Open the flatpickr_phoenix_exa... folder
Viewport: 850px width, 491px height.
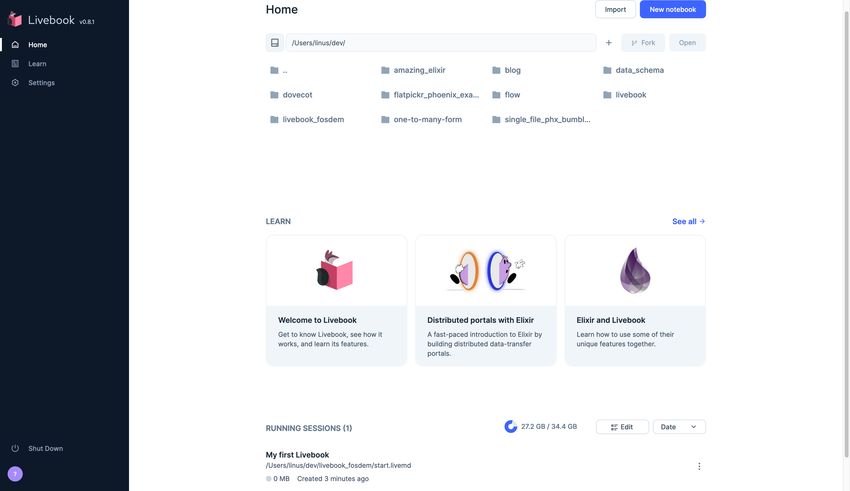(x=430, y=94)
